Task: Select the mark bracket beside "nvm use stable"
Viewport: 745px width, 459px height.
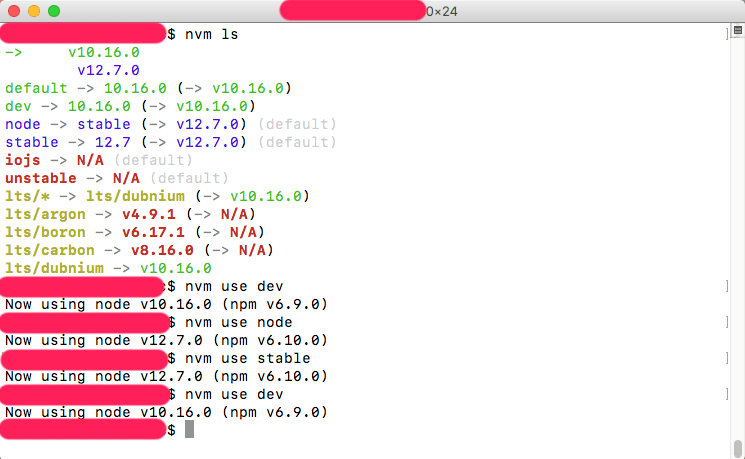Action: click(725, 358)
